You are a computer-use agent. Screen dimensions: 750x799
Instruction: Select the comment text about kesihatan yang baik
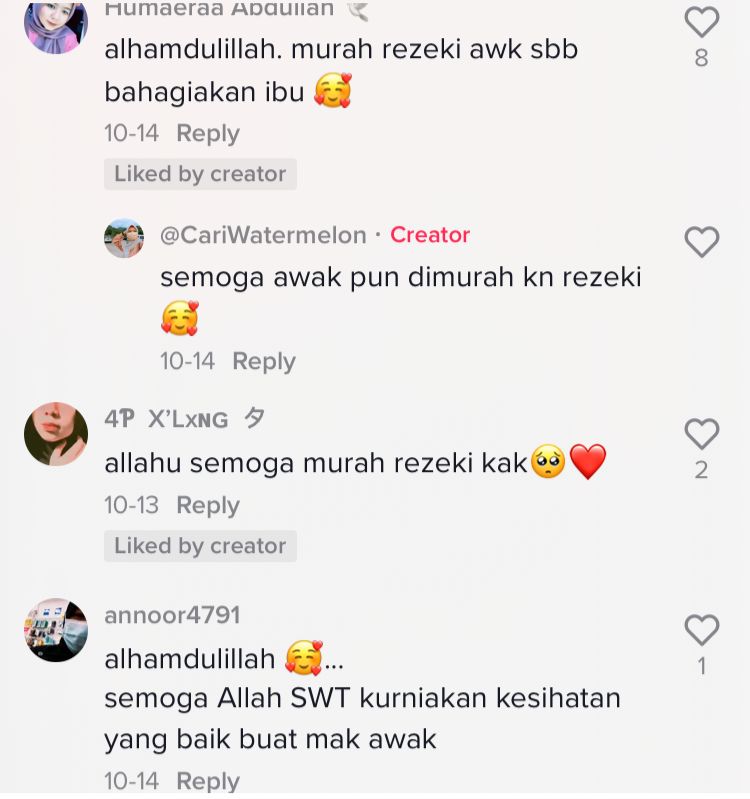362,718
